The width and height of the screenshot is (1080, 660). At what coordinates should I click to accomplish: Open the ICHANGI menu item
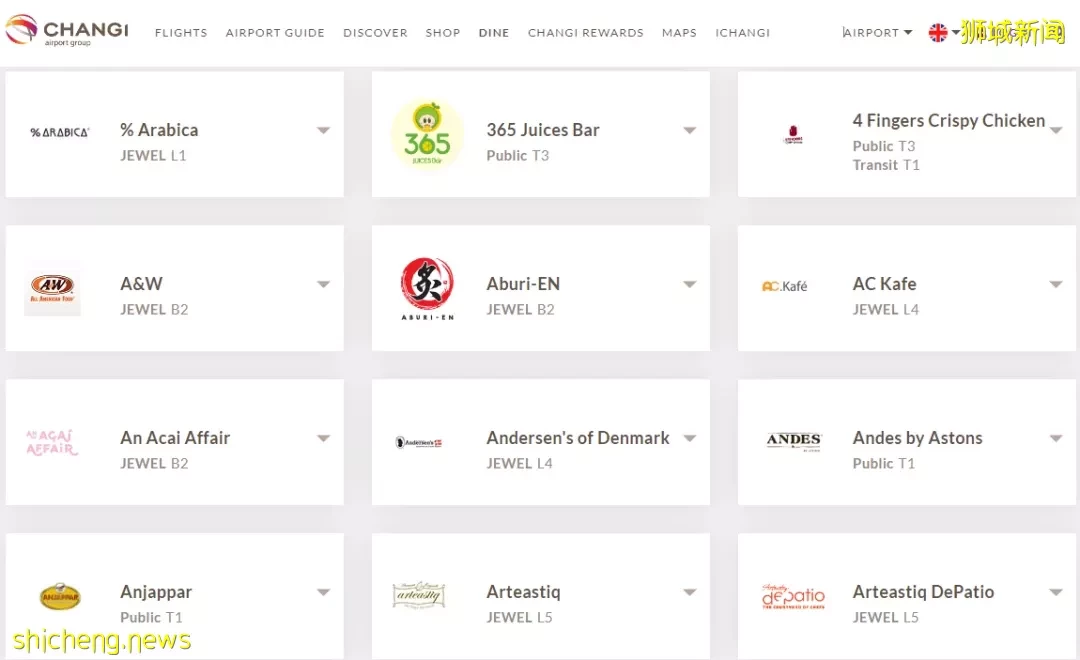(x=742, y=32)
